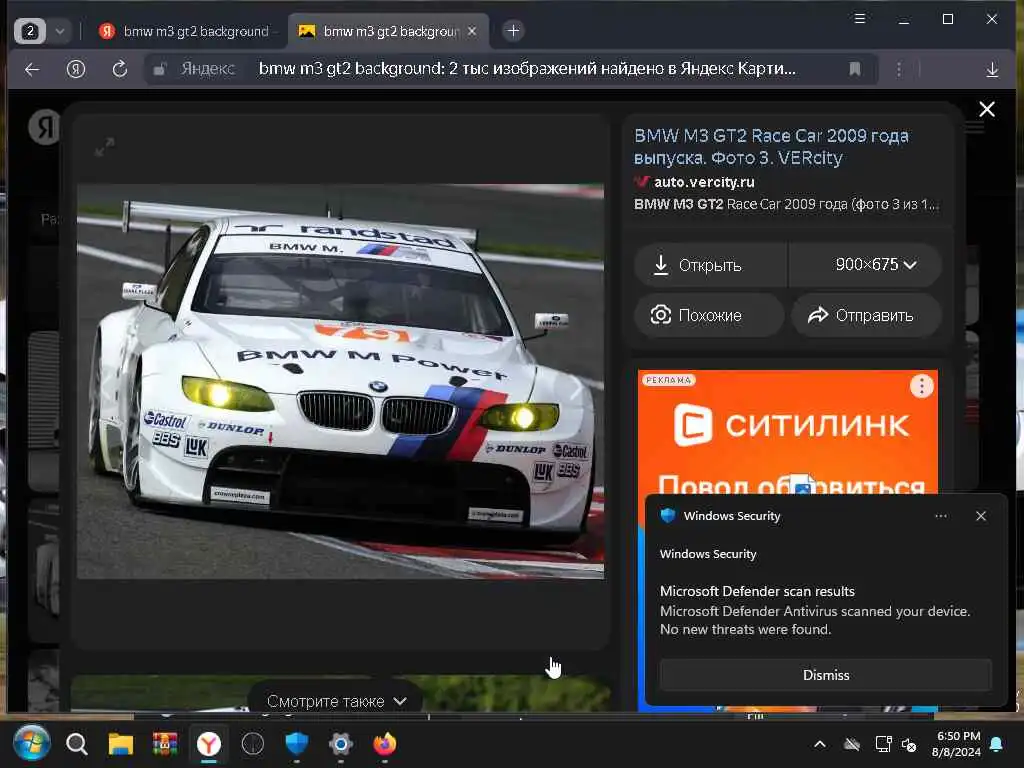Open File Explorer from the taskbar
The width and height of the screenshot is (1024, 768).
coord(121,744)
